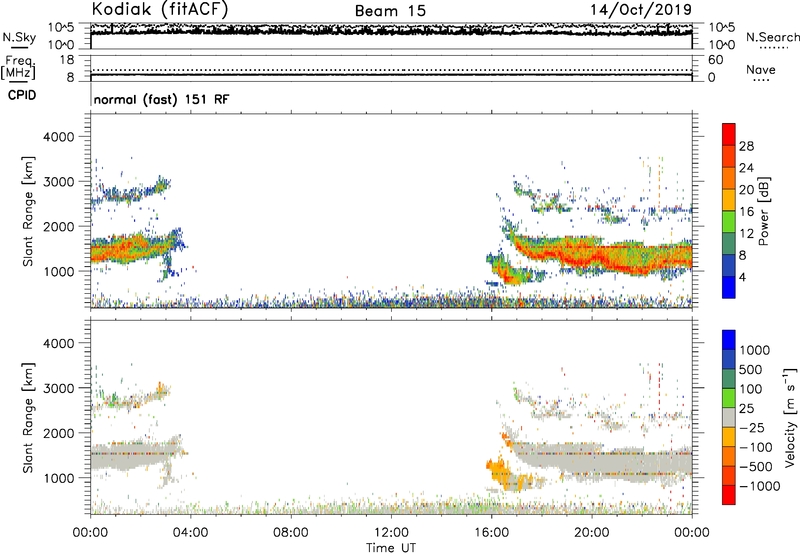800x554 pixels.
Task: Click the '08:00' time tick label
Action: tap(291, 533)
